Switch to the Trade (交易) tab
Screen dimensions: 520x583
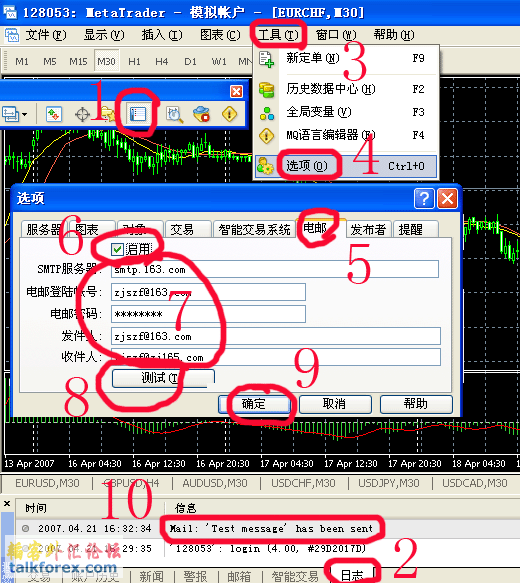[x=188, y=229]
